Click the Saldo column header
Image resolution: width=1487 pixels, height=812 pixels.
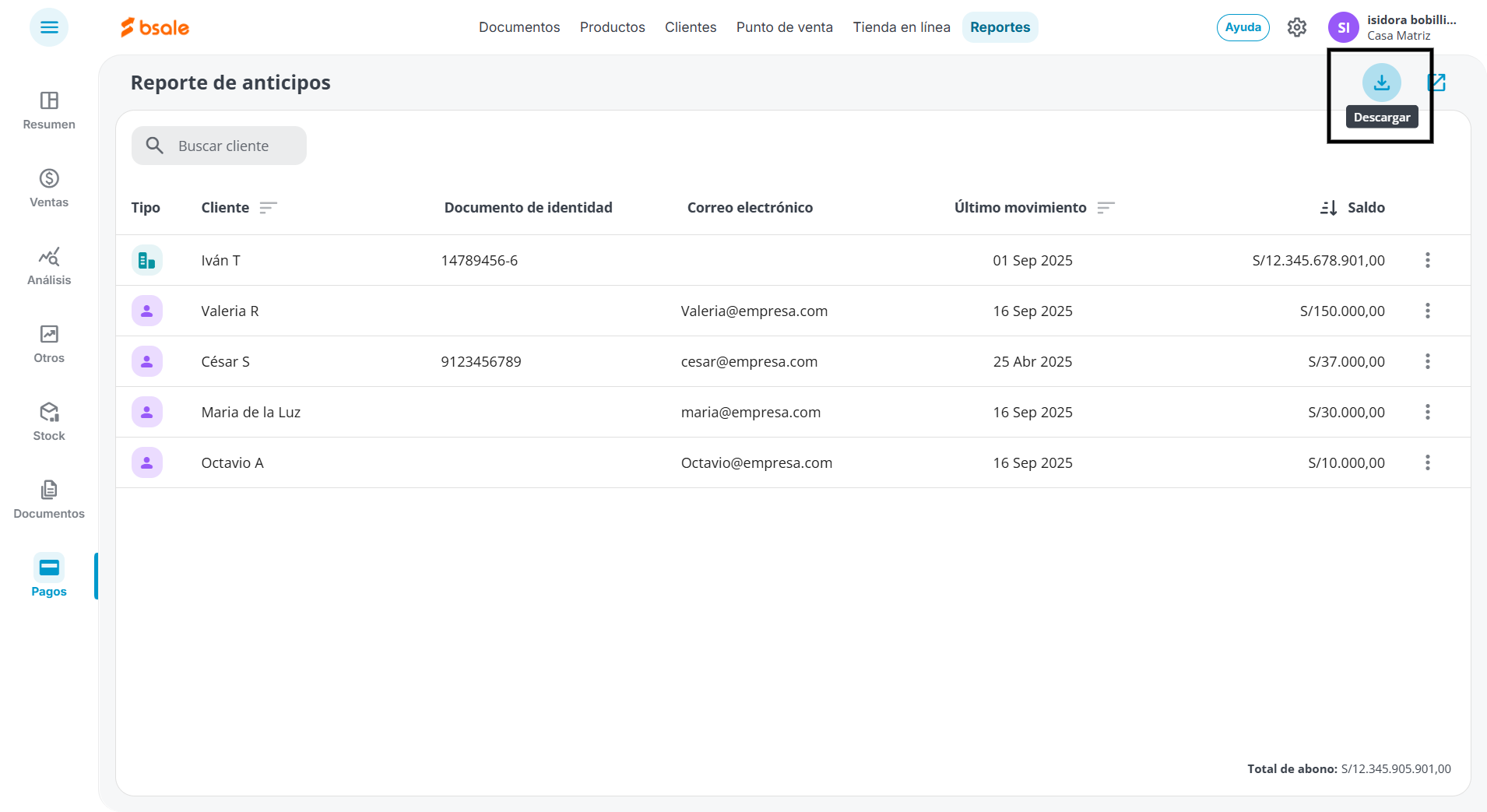1366,207
